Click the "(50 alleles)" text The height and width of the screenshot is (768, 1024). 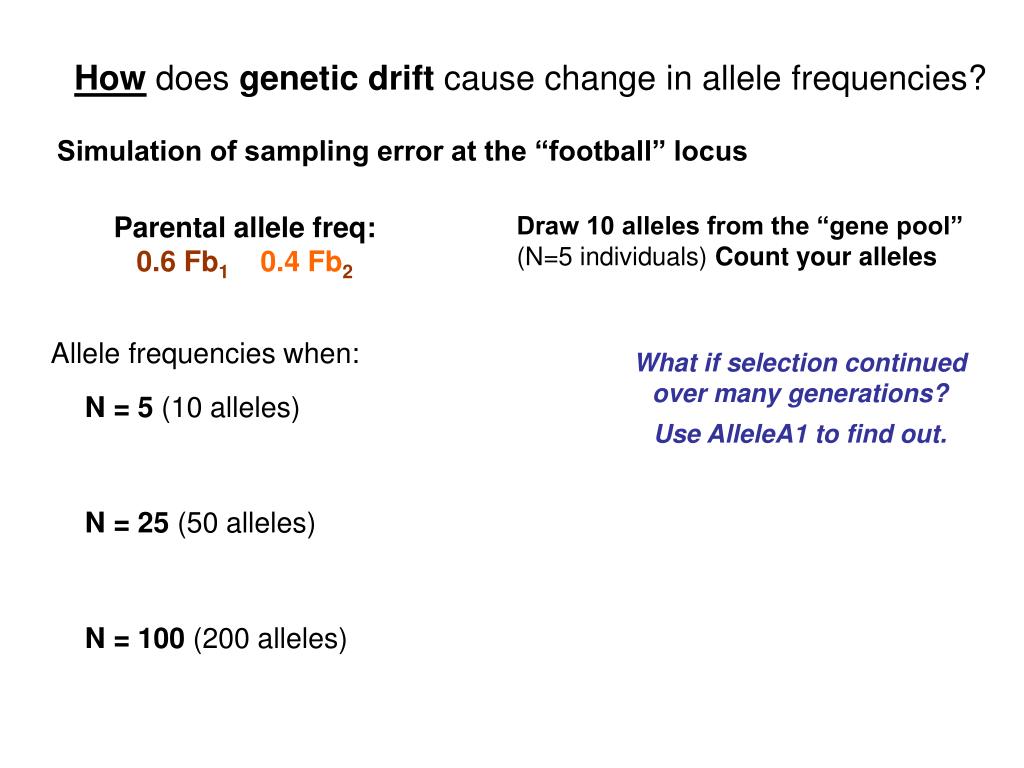[246, 524]
